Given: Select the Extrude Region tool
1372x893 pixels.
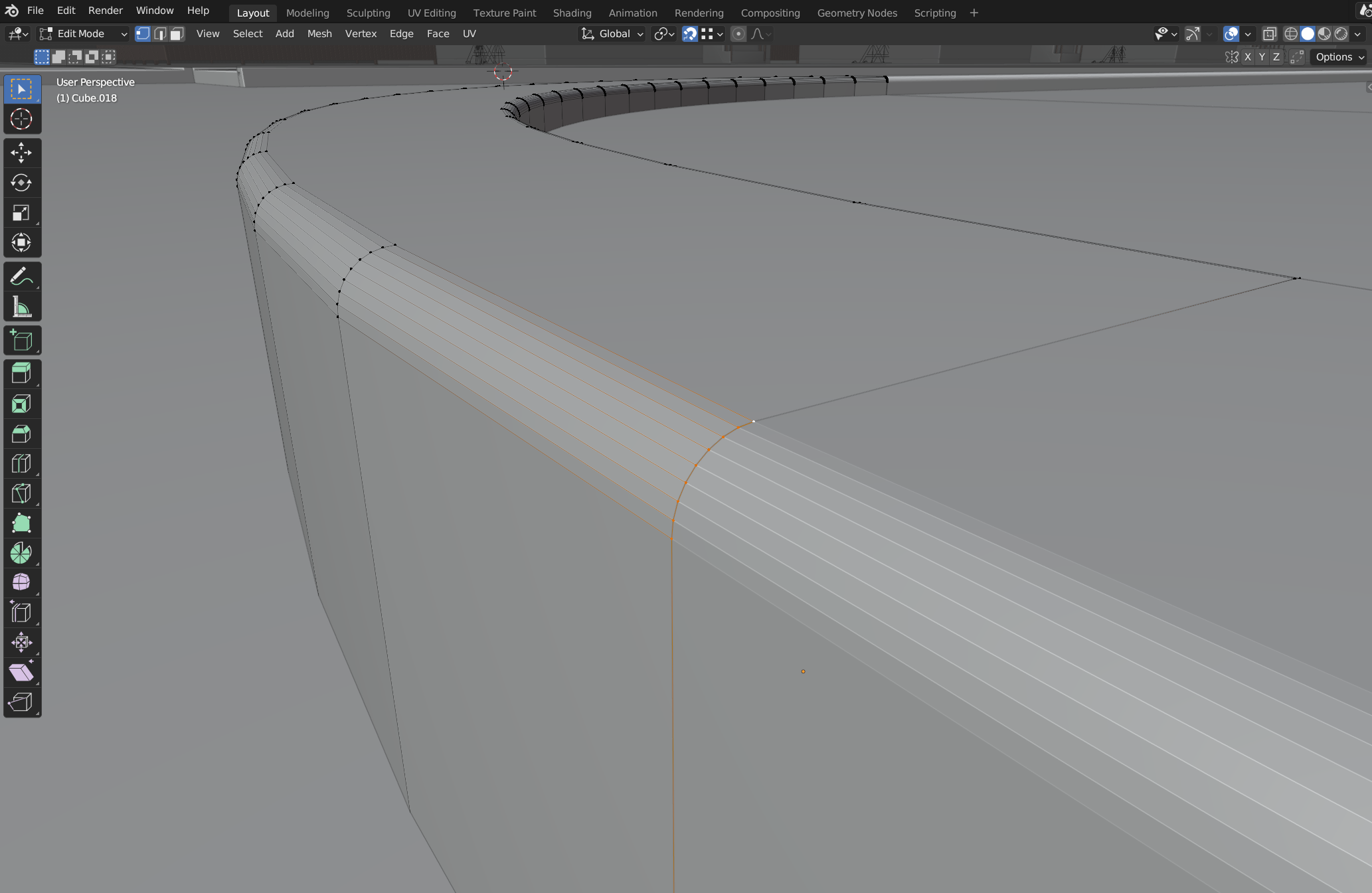Looking at the screenshot, I should (x=22, y=373).
